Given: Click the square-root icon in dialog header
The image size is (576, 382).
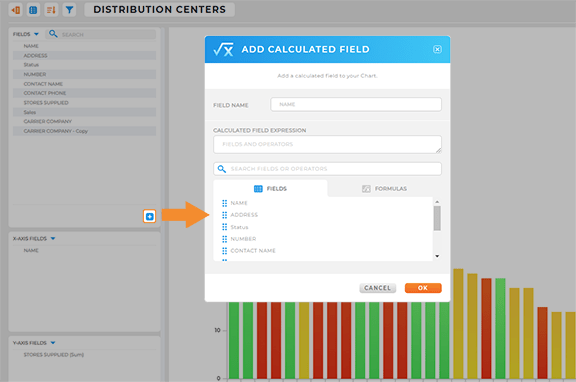Looking at the screenshot, I should (x=223, y=49).
